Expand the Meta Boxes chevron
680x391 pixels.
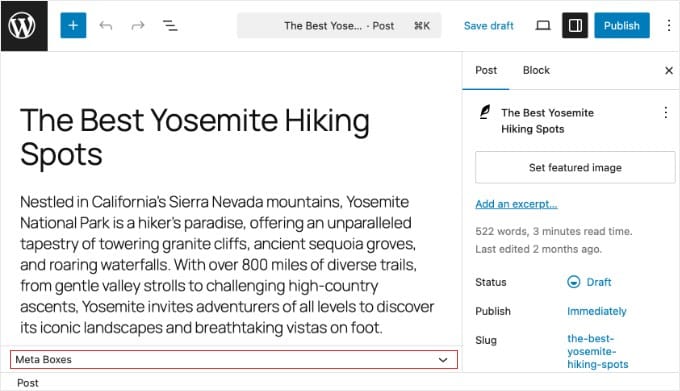pos(443,359)
